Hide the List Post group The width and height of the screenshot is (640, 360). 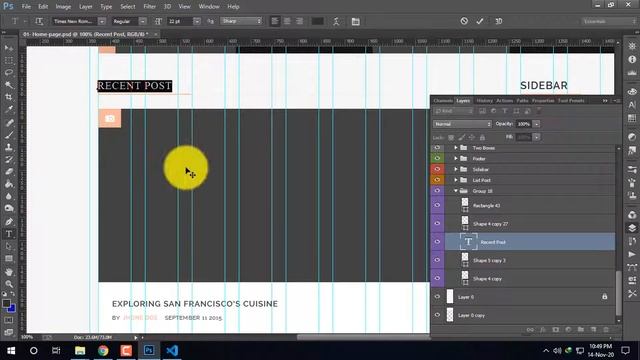[437, 180]
